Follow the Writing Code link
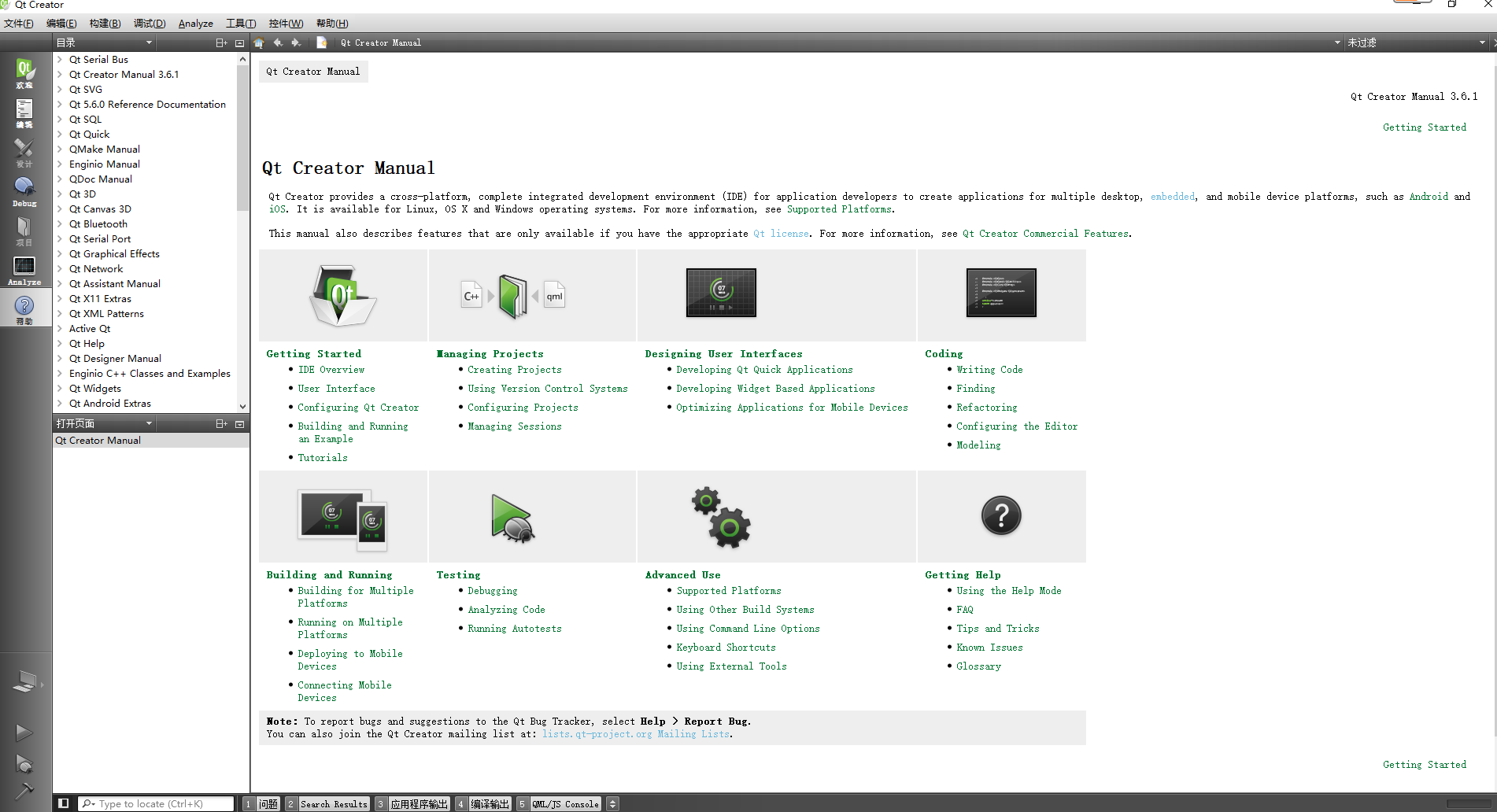Screen dimensions: 1497x812 [989, 370]
